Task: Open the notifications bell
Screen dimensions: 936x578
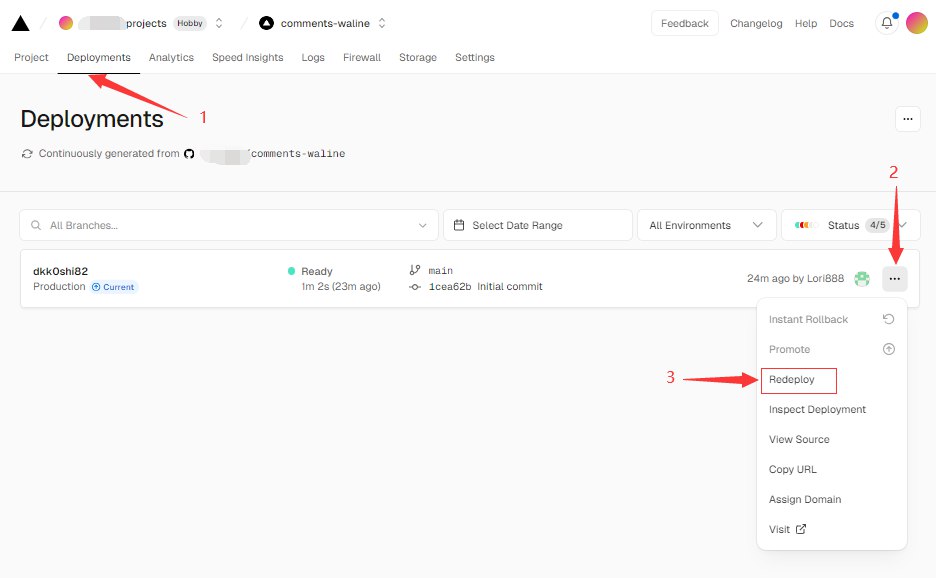Action: 886,23
